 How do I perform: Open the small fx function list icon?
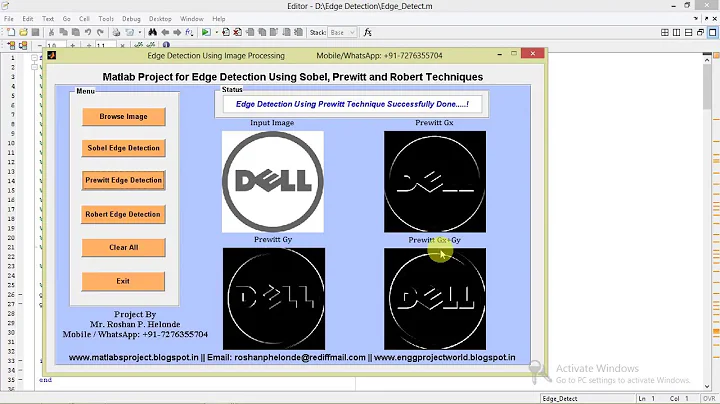189,32
